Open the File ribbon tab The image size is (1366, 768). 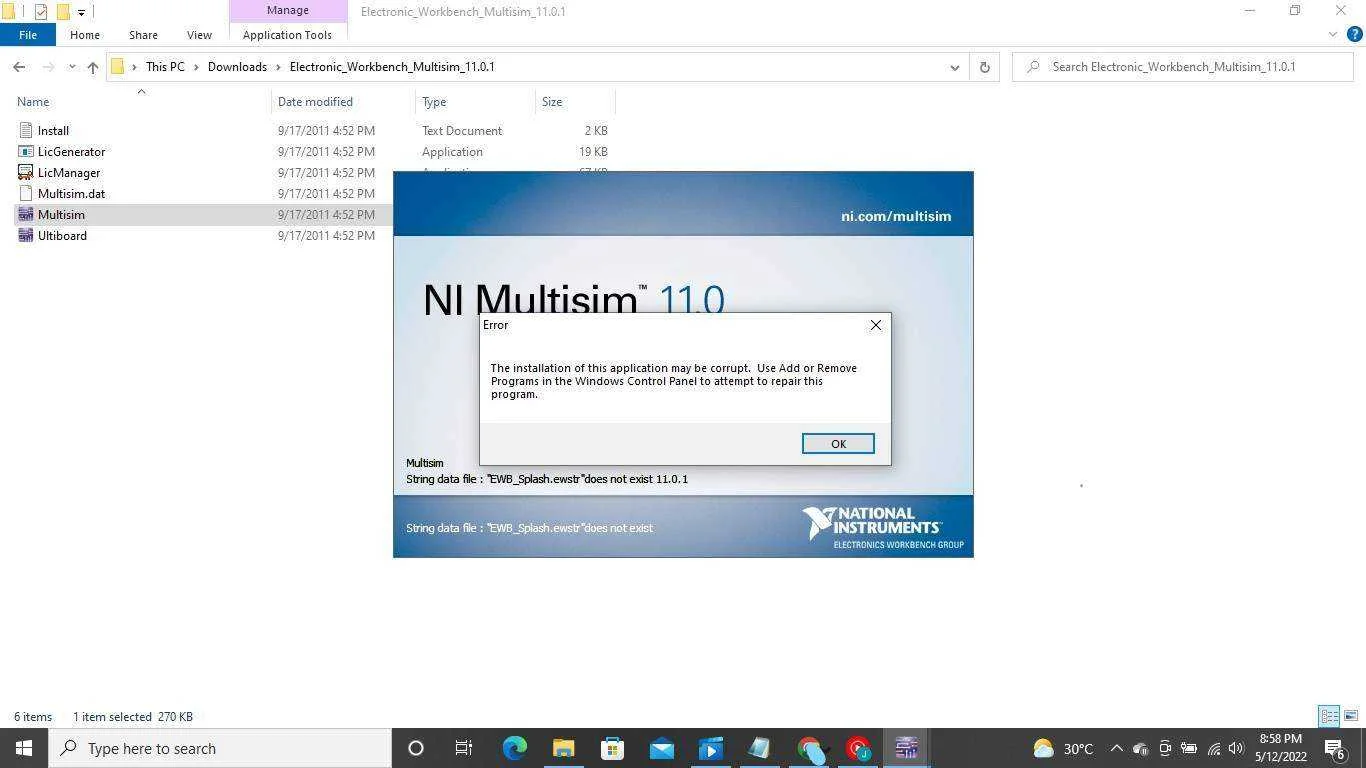coord(28,35)
